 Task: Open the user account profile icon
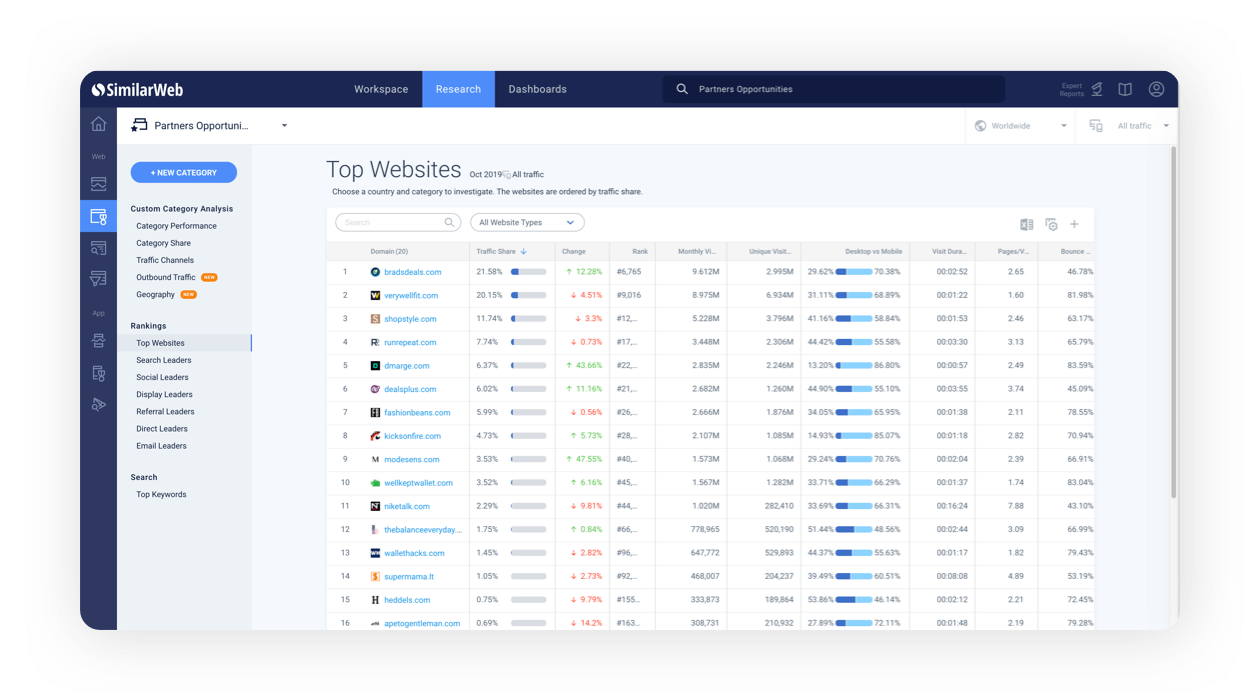point(1156,89)
